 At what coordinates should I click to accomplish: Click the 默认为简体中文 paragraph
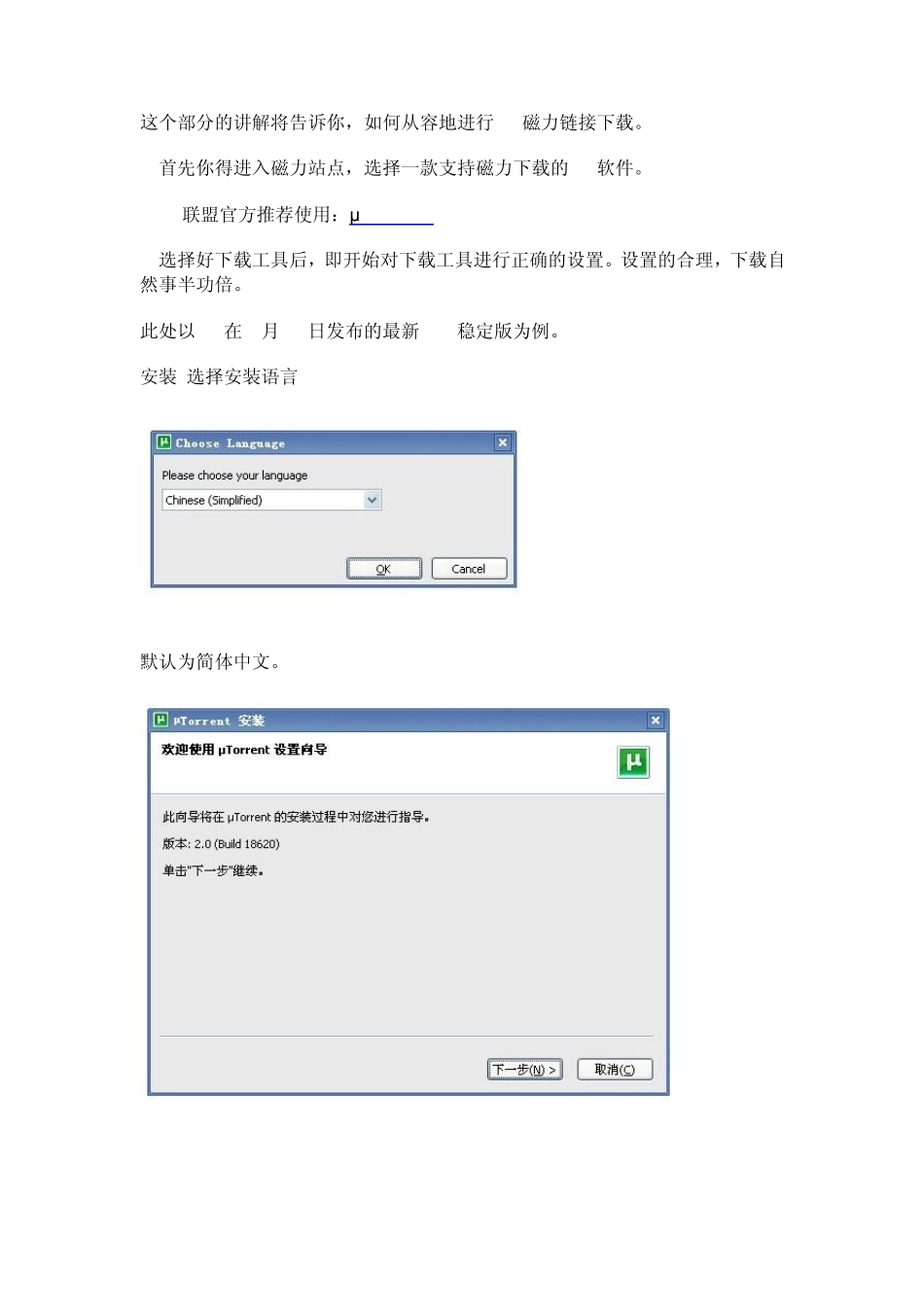pyautogui.click(x=211, y=662)
